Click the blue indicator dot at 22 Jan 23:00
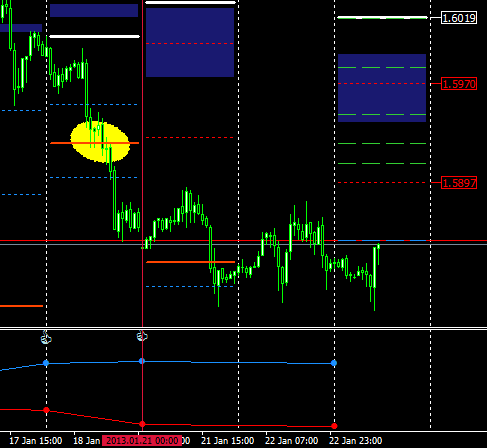This screenshot has height=448, width=487. click(334, 363)
